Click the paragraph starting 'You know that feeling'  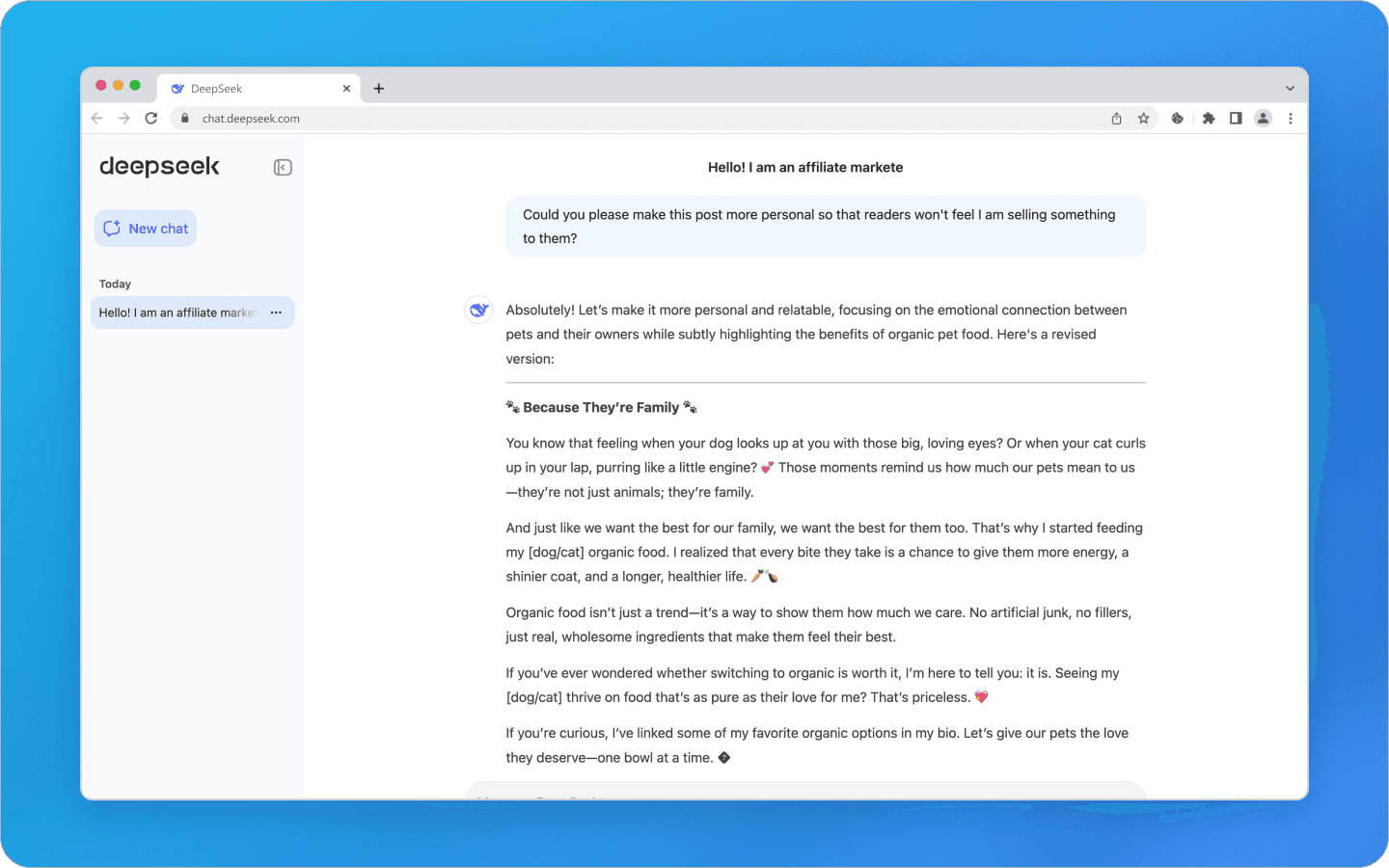[x=826, y=468]
